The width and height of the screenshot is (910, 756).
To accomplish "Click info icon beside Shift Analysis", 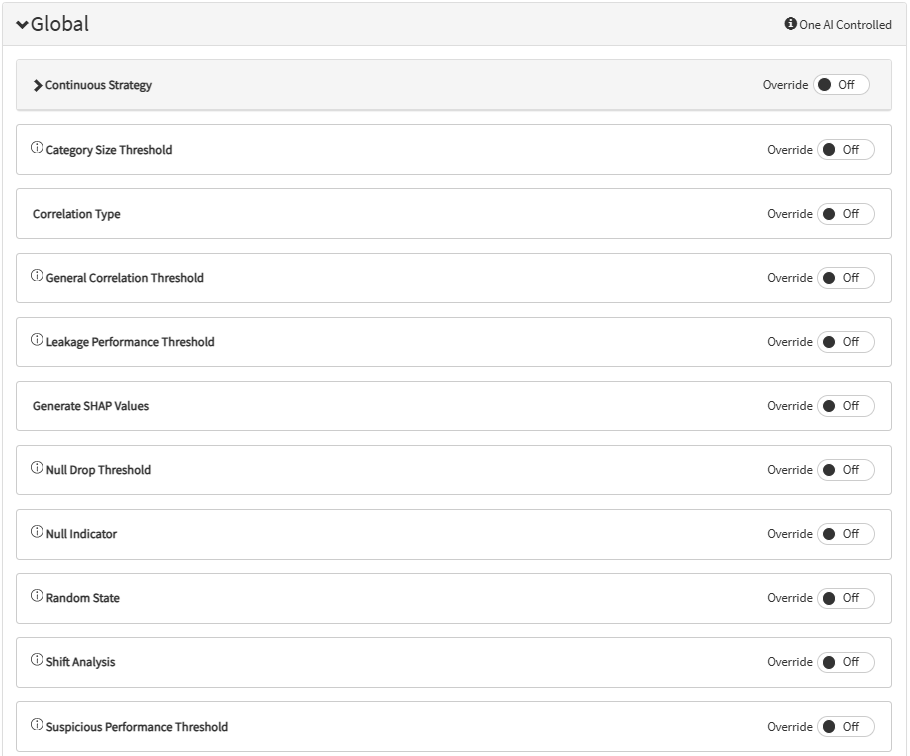I will pyautogui.click(x=37, y=660).
